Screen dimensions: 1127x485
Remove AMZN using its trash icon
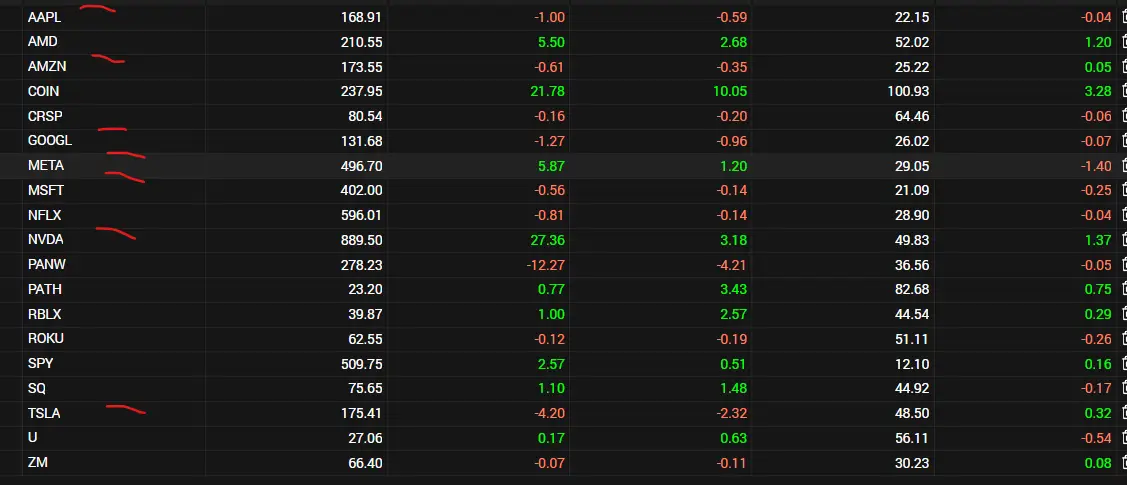coord(1124,66)
